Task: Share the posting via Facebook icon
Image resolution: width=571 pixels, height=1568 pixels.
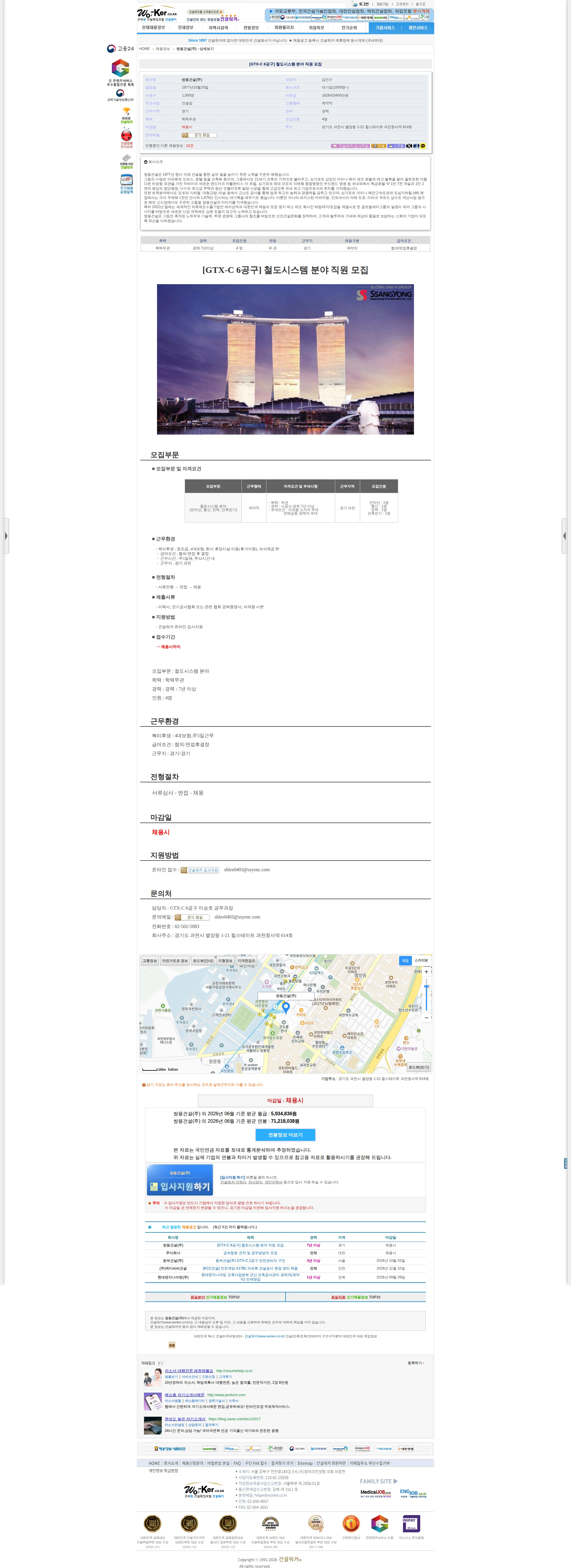Action: (416, 146)
